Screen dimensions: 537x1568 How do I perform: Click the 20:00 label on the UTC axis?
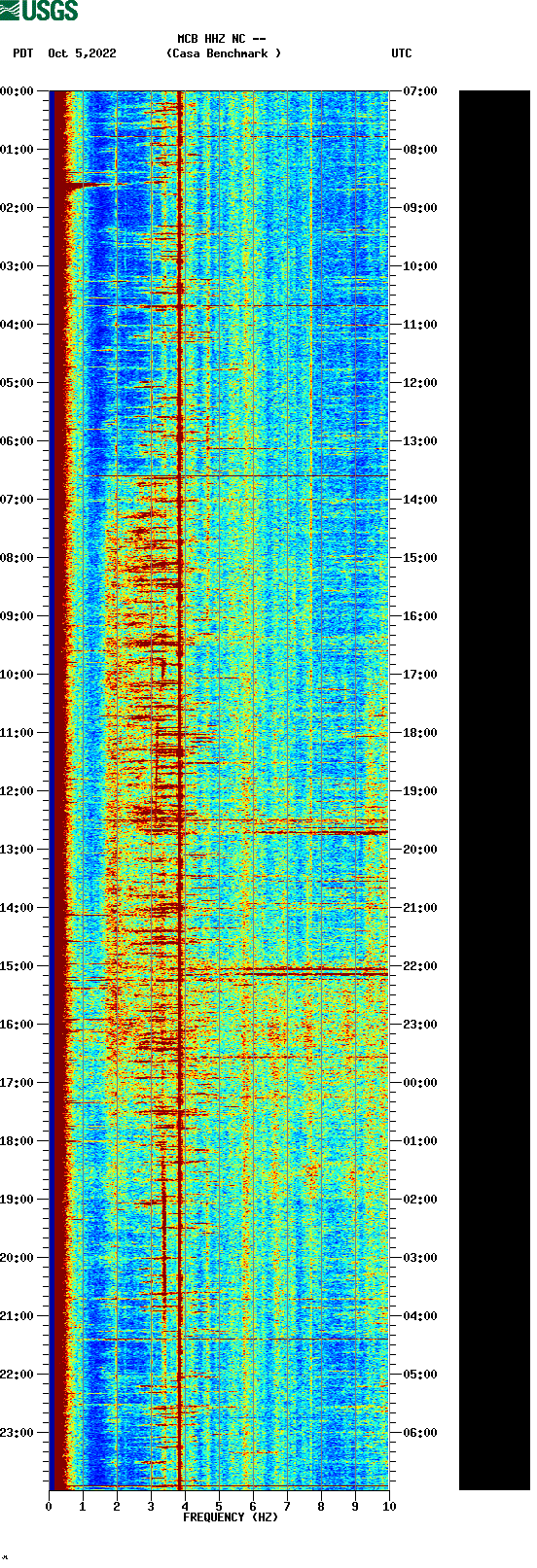coord(420,850)
